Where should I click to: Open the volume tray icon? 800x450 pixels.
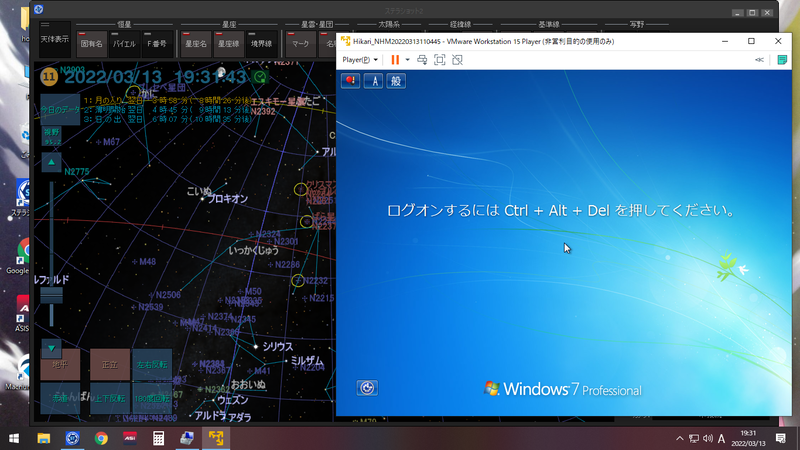pyautogui.click(x=708, y=438)
